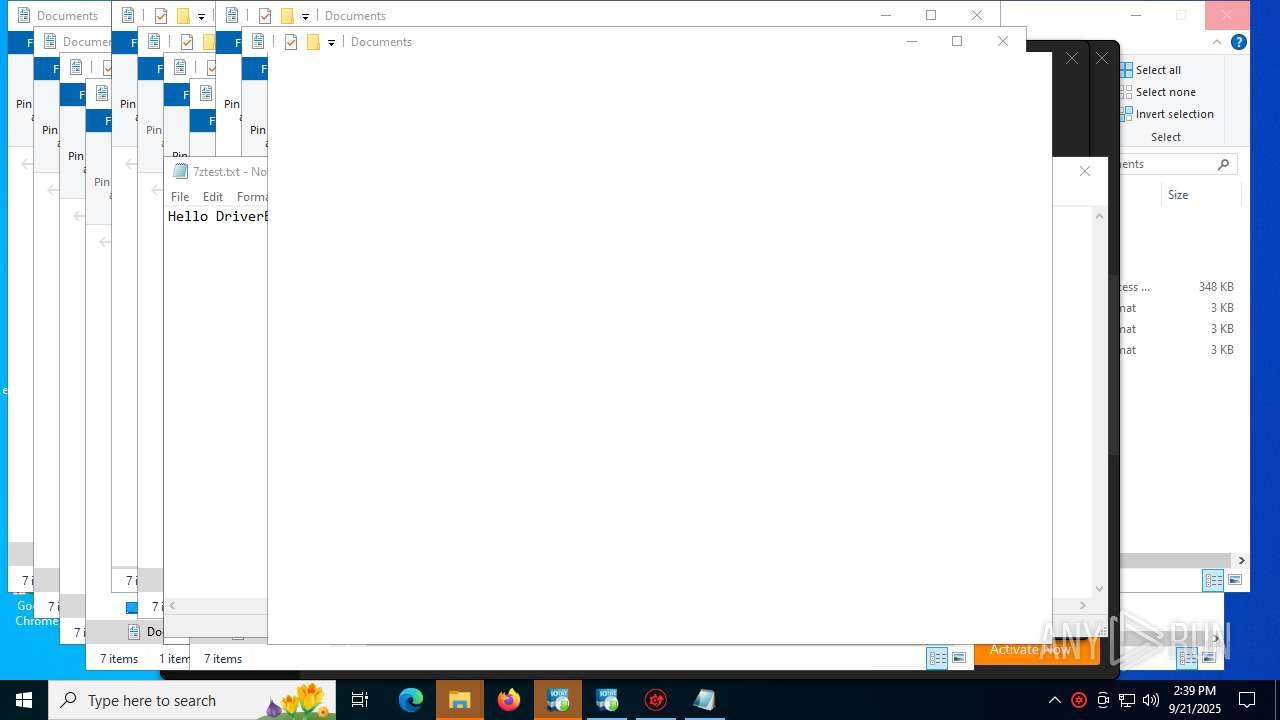Image resolution: width=1280 pixels, height=720 pixels.
Task: Open the volume control in the tray
Action: pyautogui.click(x=1151, y=700)
